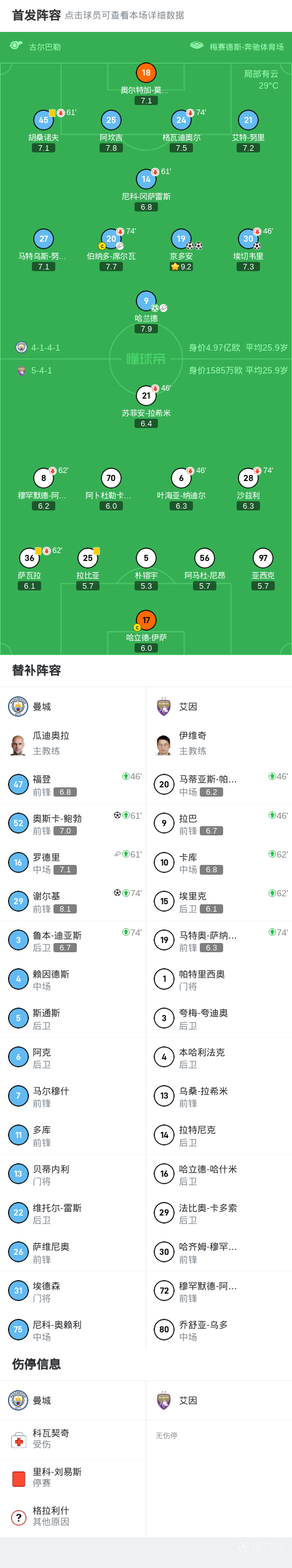View substitute 谢尔基 number 29 details

click(x=73, y=902)
